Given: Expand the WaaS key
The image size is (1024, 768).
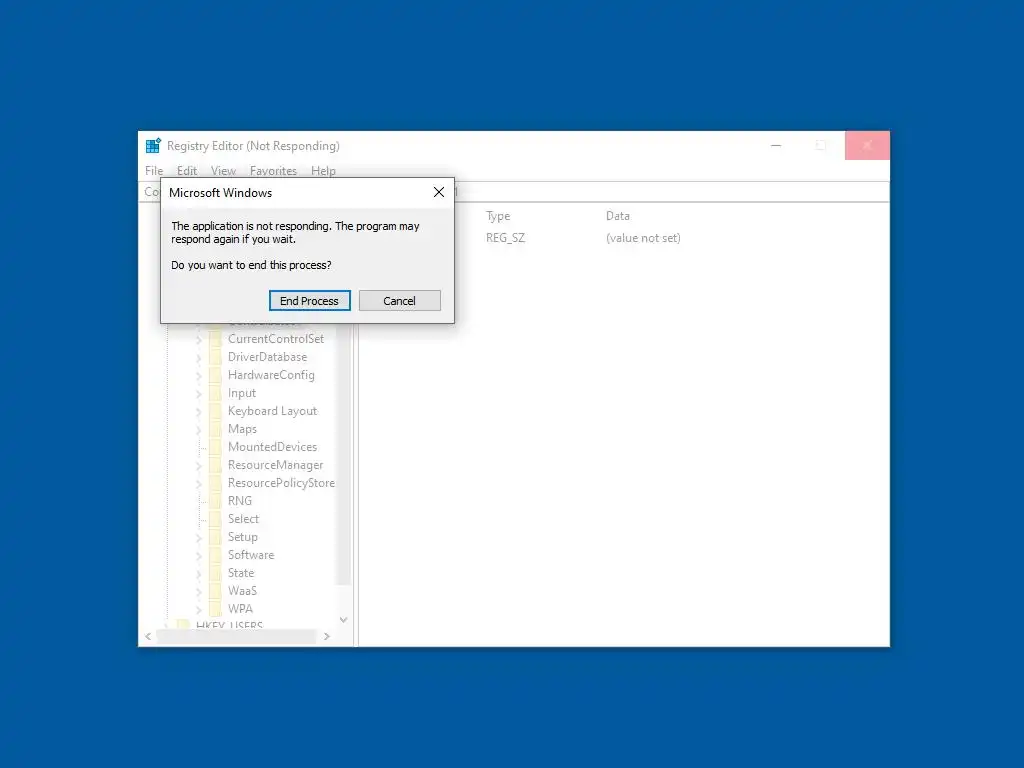Looking at the screenshot, I should tap(199, 591).
